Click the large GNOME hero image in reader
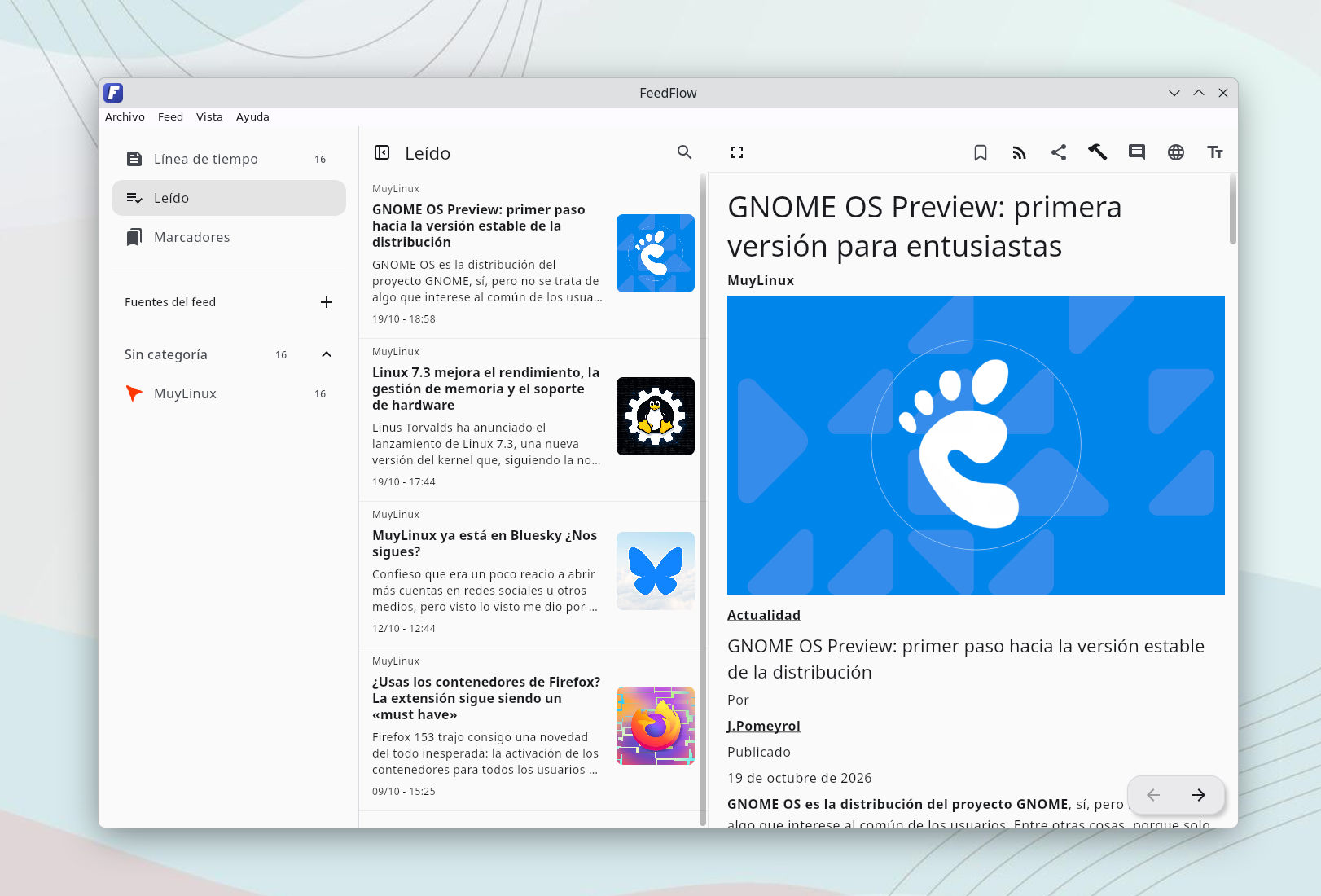 [x=976, y=445]
